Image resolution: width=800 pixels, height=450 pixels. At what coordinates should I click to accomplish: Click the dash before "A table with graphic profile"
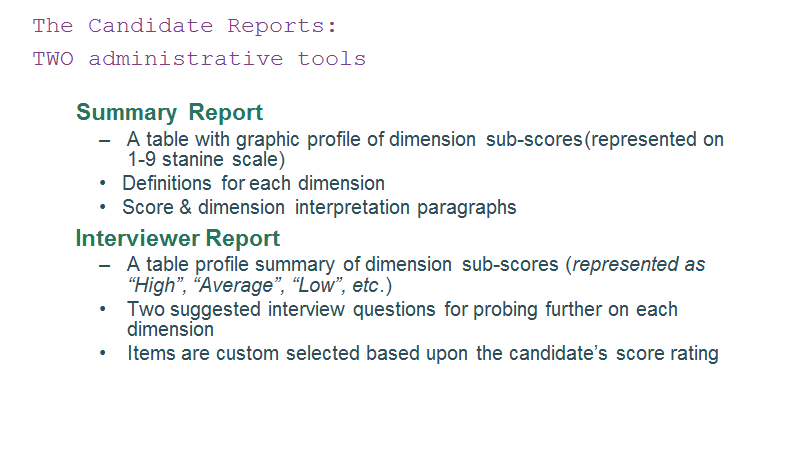(105, 140)
